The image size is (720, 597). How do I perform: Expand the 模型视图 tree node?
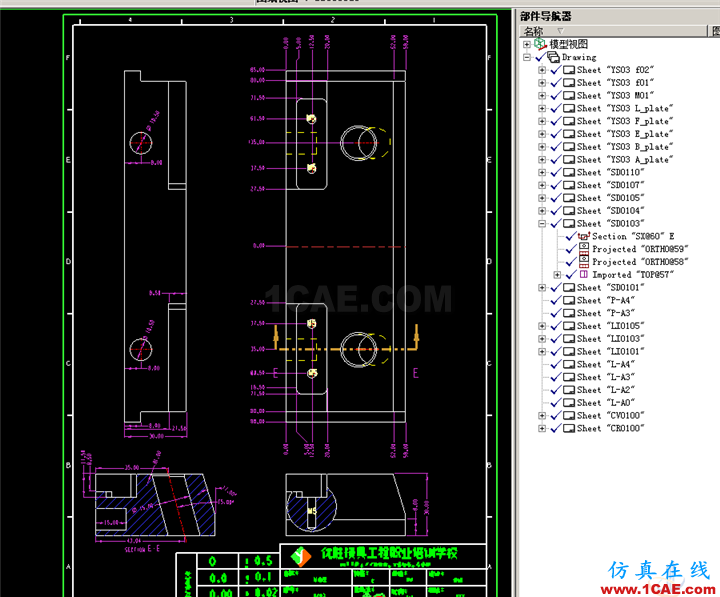[x=527, y=45]
